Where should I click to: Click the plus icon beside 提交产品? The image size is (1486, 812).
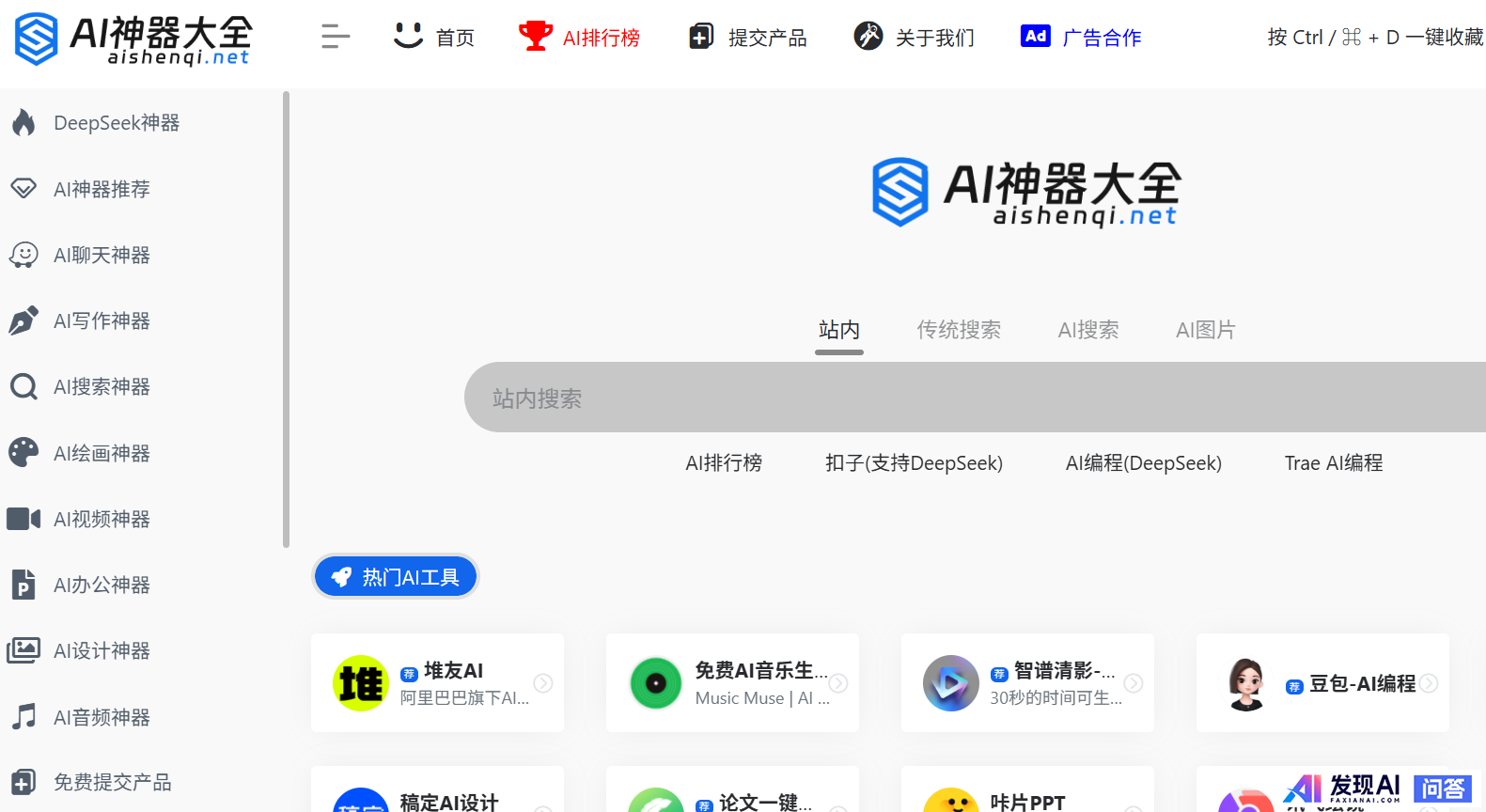[701, 37]
